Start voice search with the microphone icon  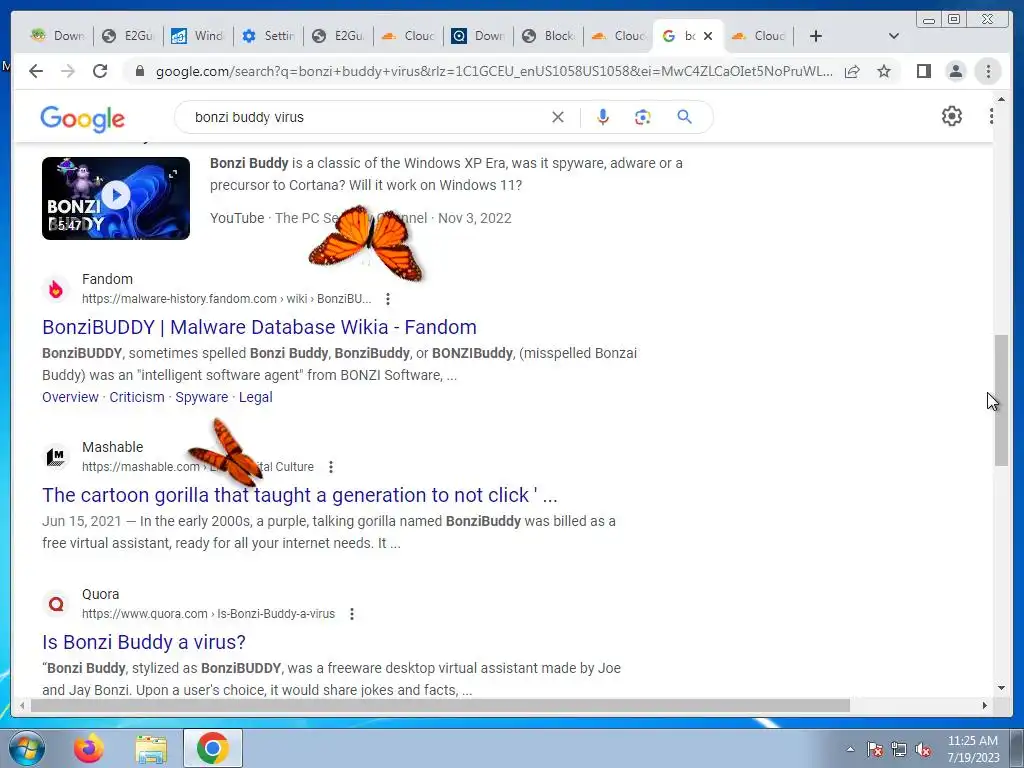pos(603,117)
